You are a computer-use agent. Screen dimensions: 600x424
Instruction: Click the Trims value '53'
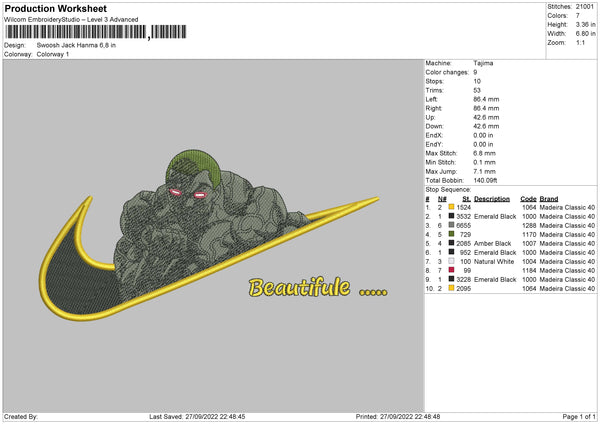pos(477,90)
